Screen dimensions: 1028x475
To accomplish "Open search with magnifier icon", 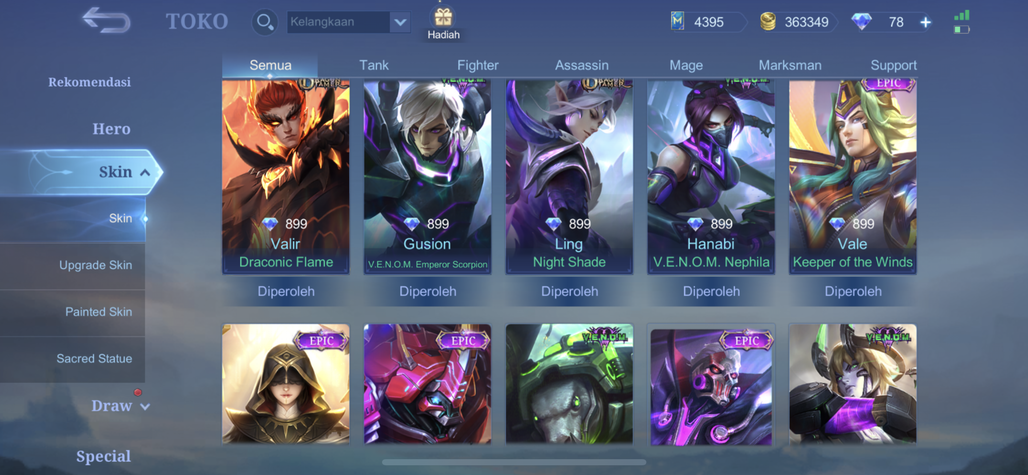I will click(x=265, y=22).
